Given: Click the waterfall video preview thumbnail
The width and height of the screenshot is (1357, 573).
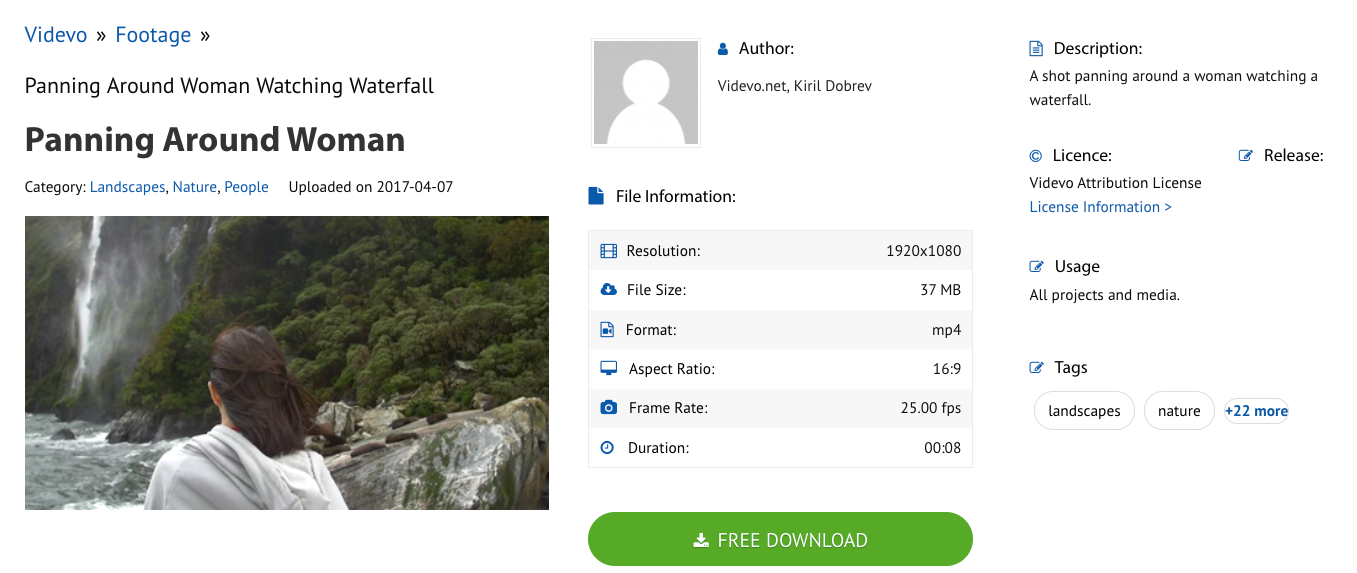Looking at the screenshot, I should [x=287, y=363].
